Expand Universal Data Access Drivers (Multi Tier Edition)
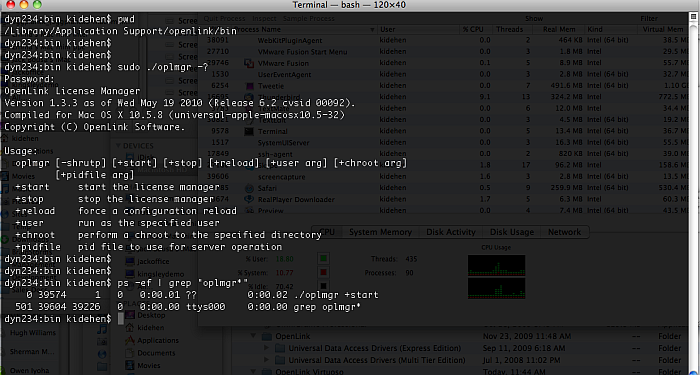 point(267,360)
